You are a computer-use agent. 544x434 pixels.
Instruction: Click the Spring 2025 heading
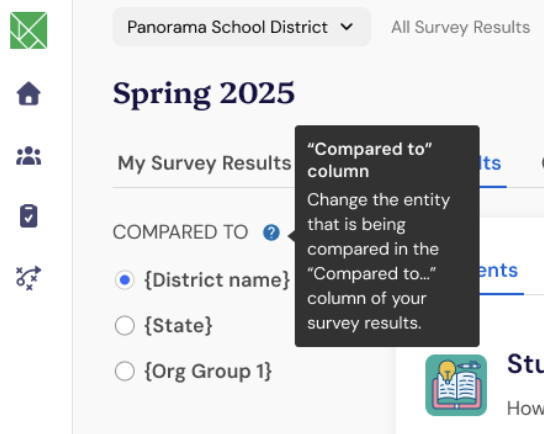click(x=204, y=93)
